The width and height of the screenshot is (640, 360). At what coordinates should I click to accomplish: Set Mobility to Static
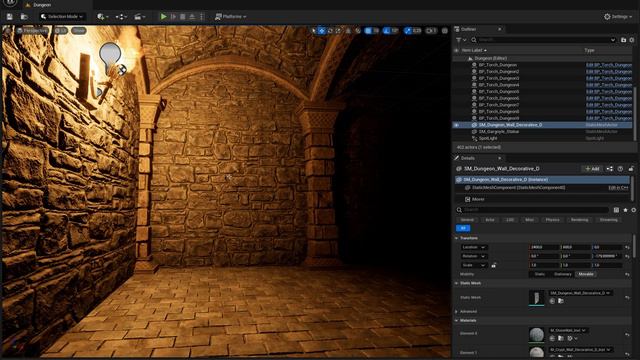pyautogui.click(x=540, y=274)
